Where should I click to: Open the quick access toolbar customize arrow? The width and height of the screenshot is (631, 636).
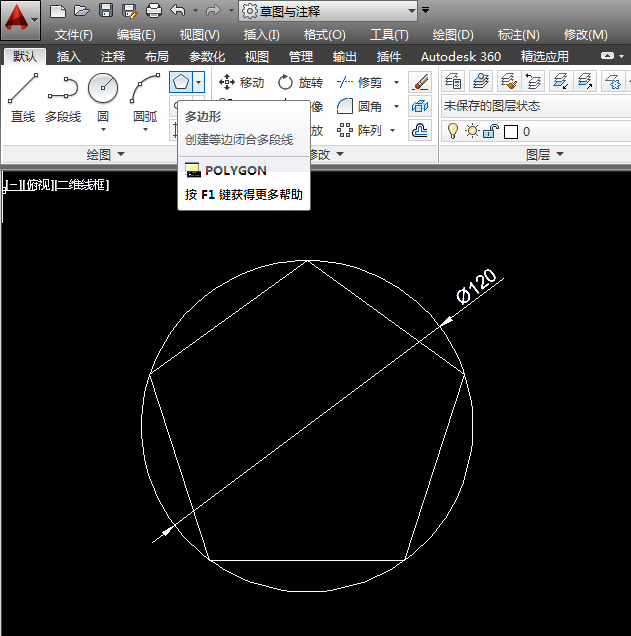[x=425, y=10]
